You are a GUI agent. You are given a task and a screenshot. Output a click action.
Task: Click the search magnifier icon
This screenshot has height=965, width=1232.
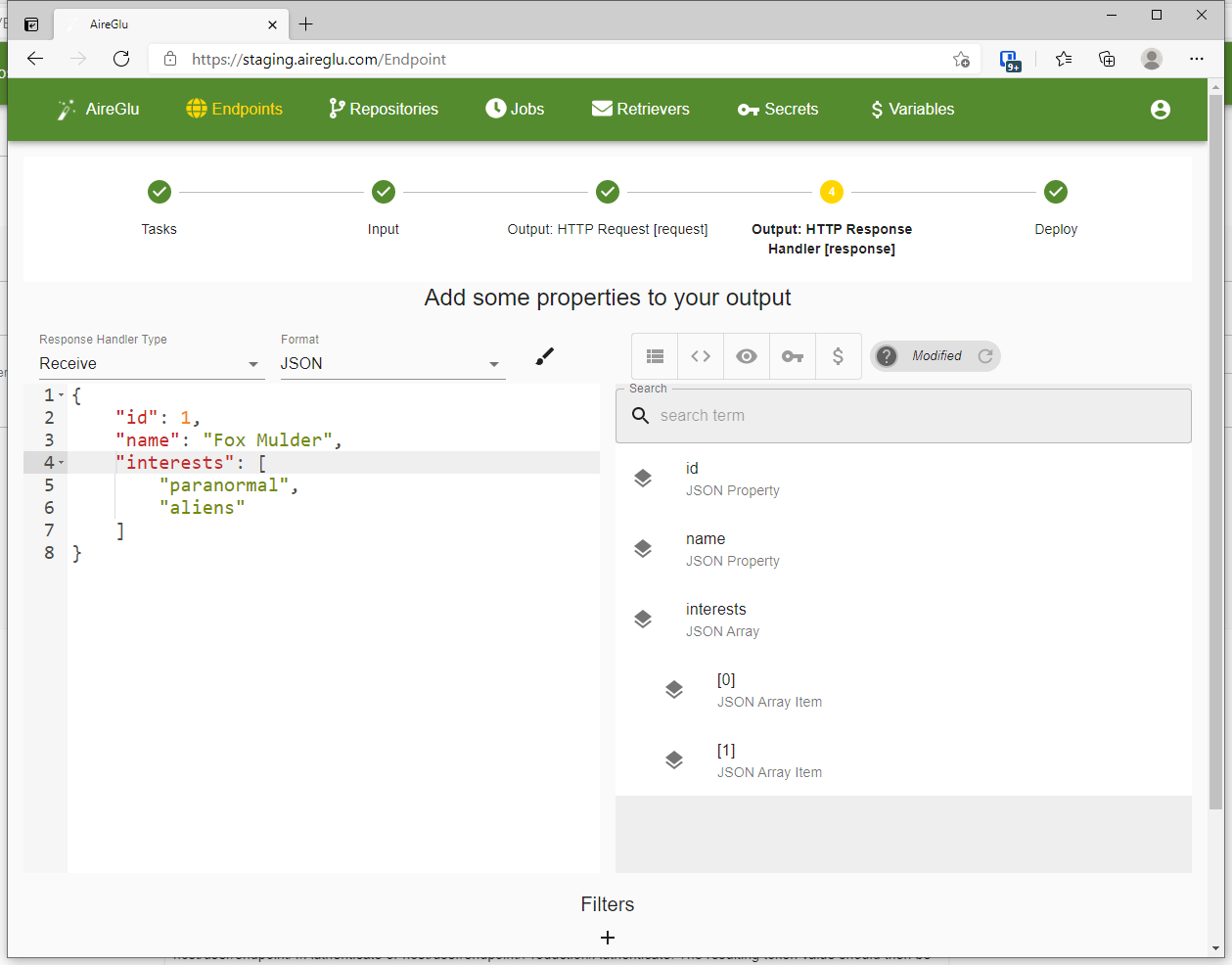tap(641, 416)
